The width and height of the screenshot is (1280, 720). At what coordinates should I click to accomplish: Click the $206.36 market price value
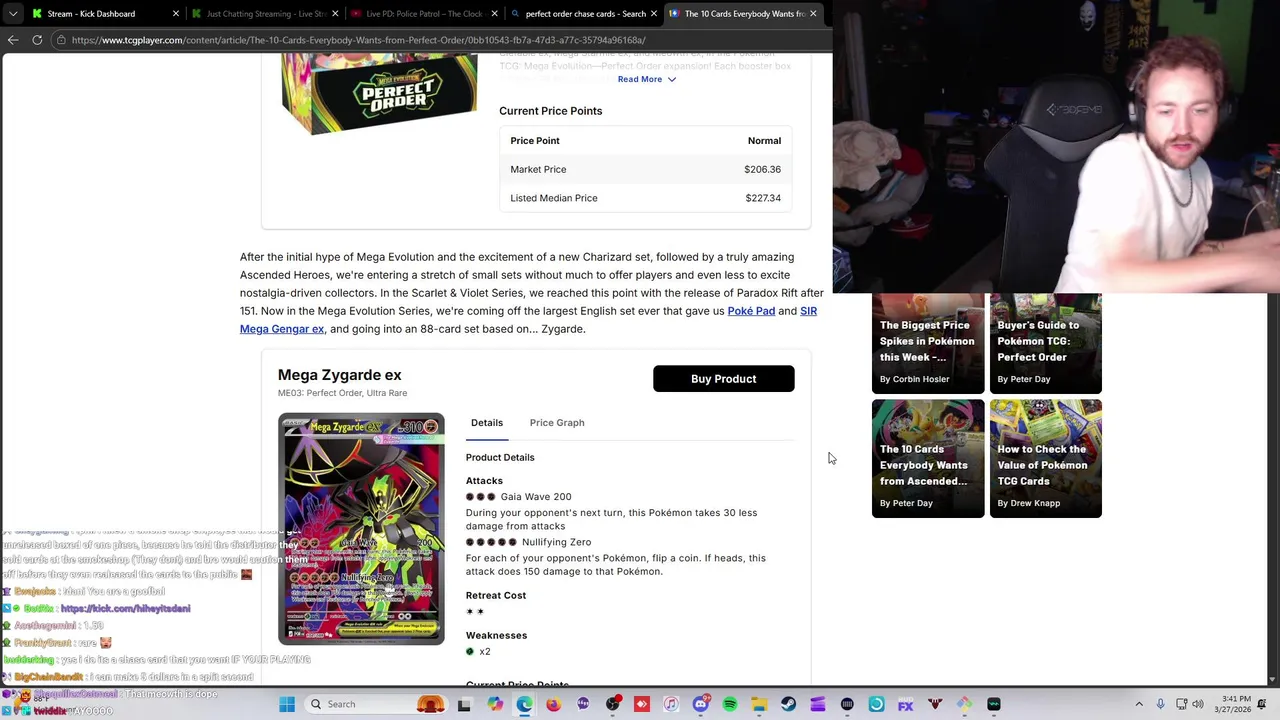(x=762, y=169)
